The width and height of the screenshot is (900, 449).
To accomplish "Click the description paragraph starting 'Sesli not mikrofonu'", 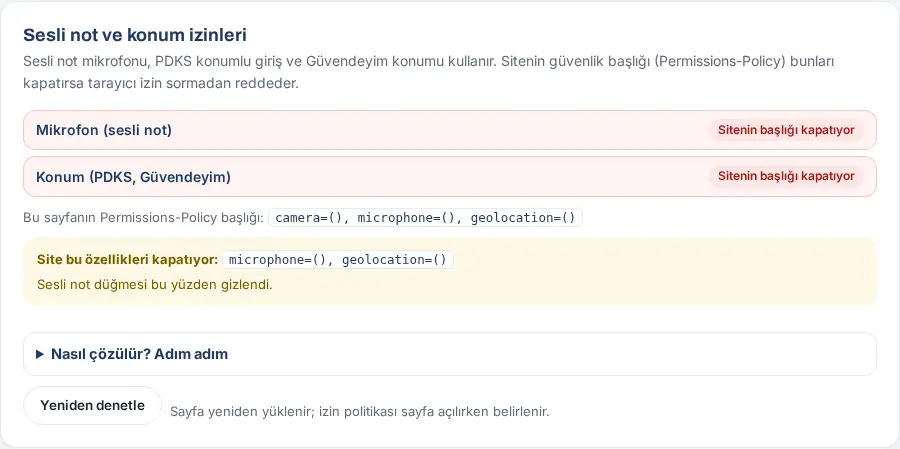I will tap(429, 72).
